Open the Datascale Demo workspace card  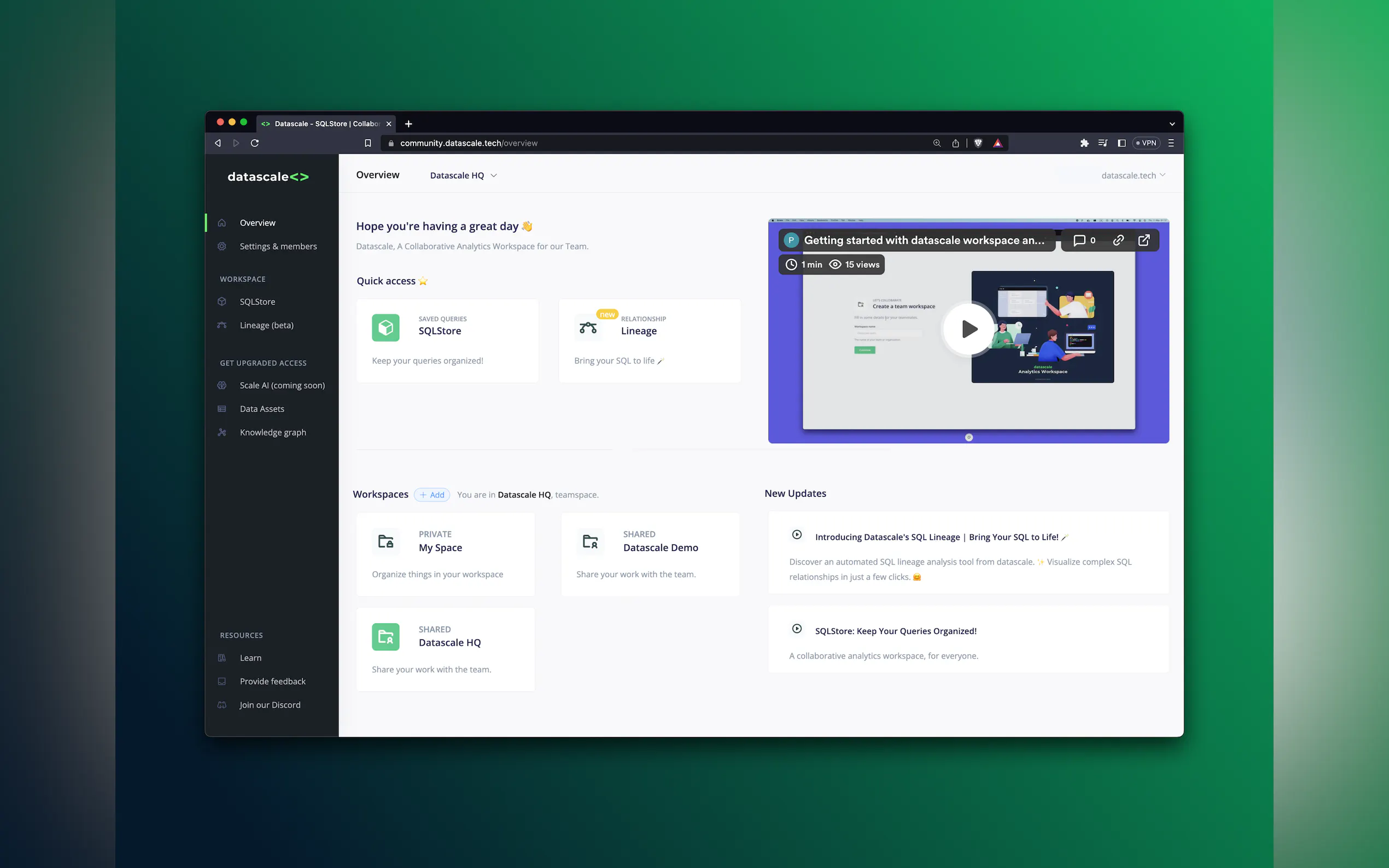650,554
